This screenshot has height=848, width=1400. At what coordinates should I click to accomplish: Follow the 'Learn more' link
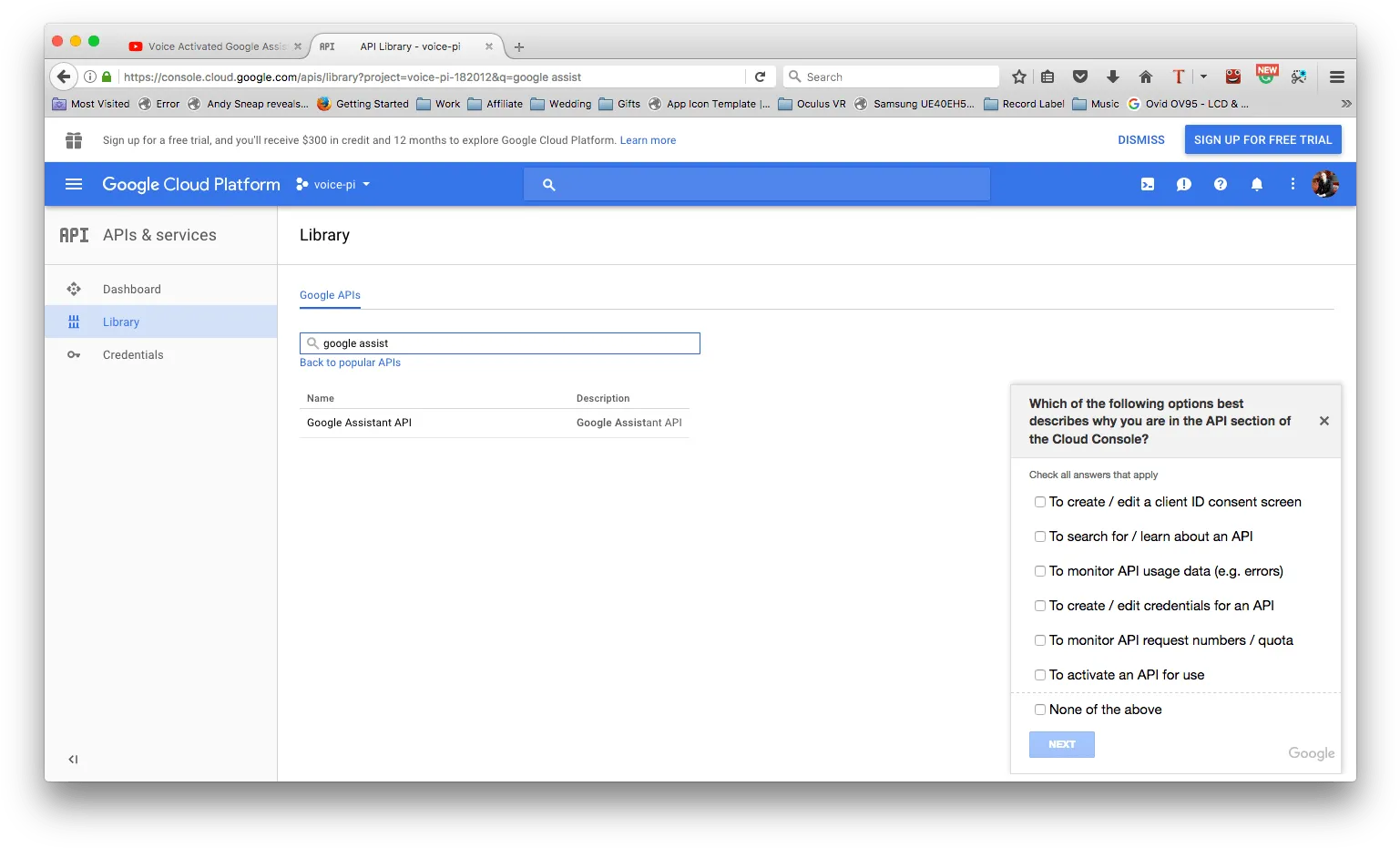pyautogui.click(x=648, y=140)
